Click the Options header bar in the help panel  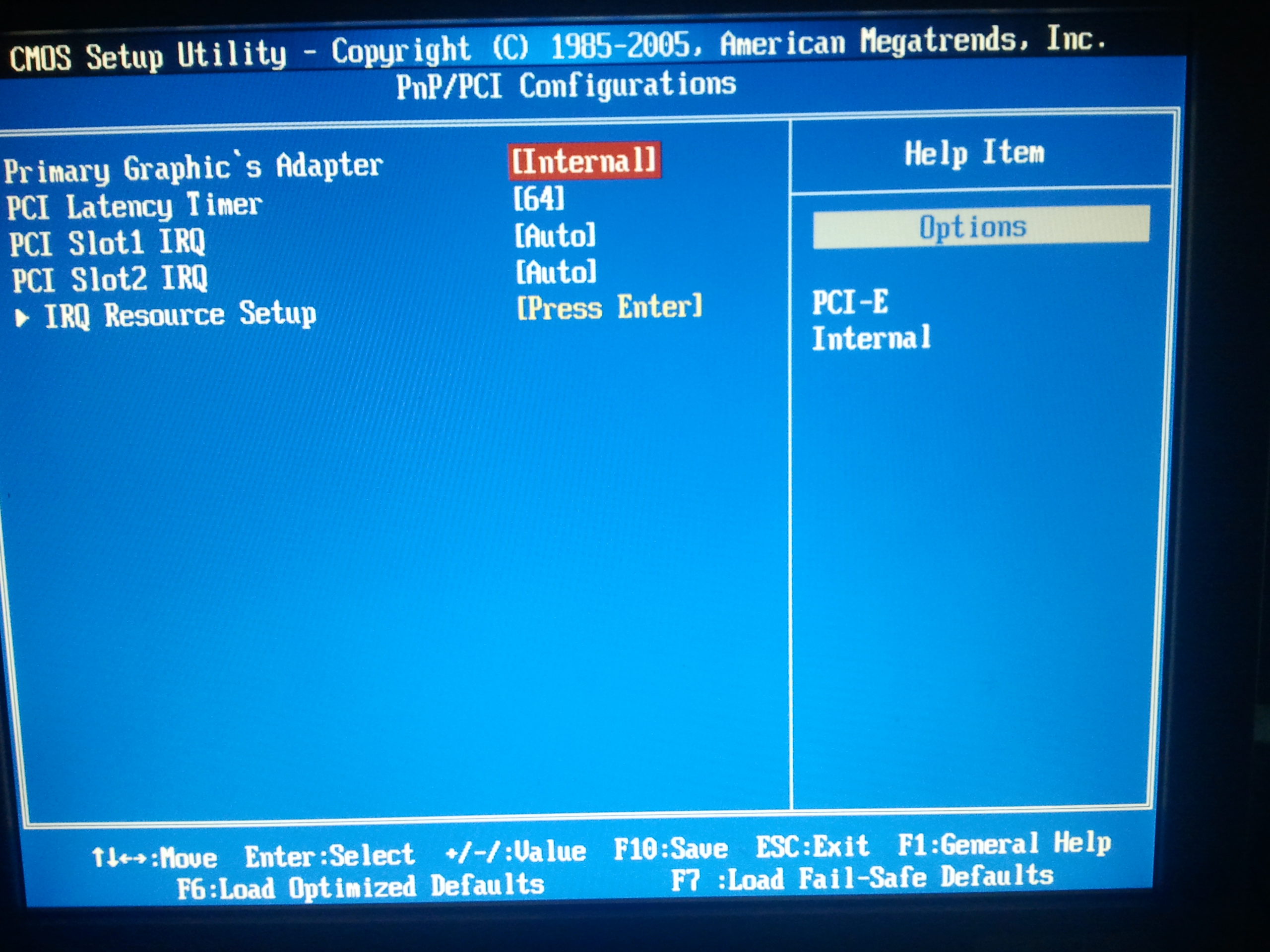click(981, 227)
